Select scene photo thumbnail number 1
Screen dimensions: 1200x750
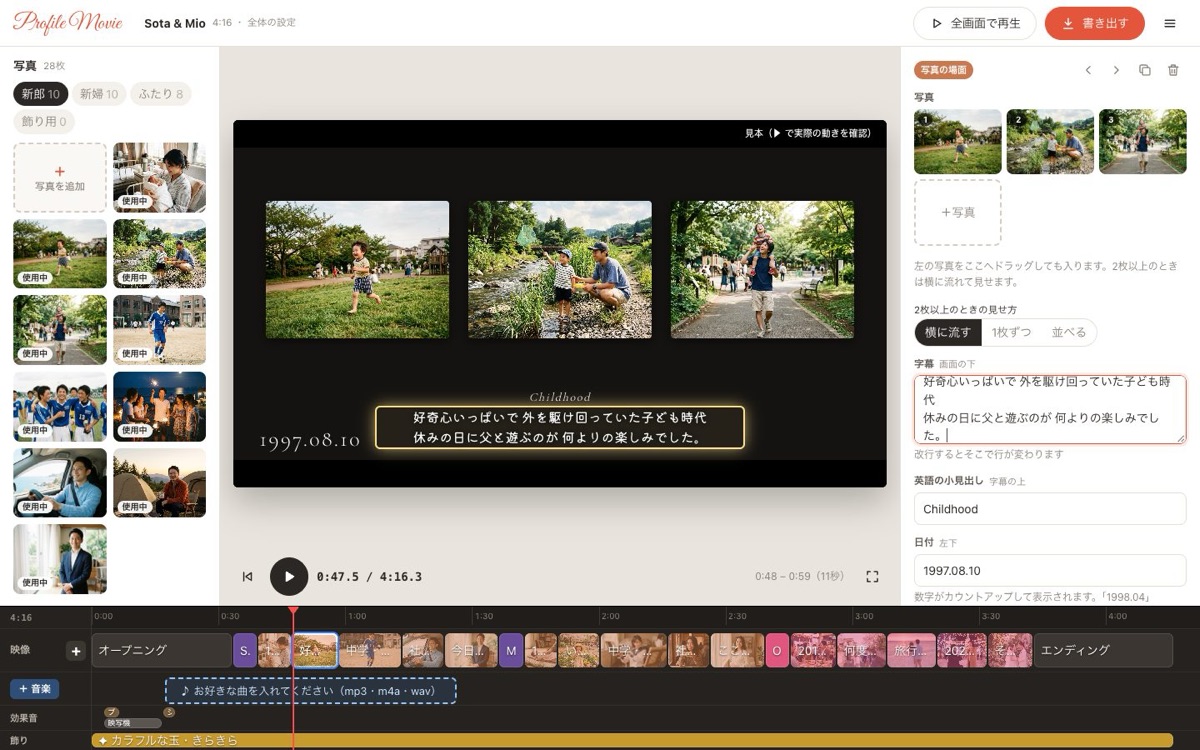957,142
